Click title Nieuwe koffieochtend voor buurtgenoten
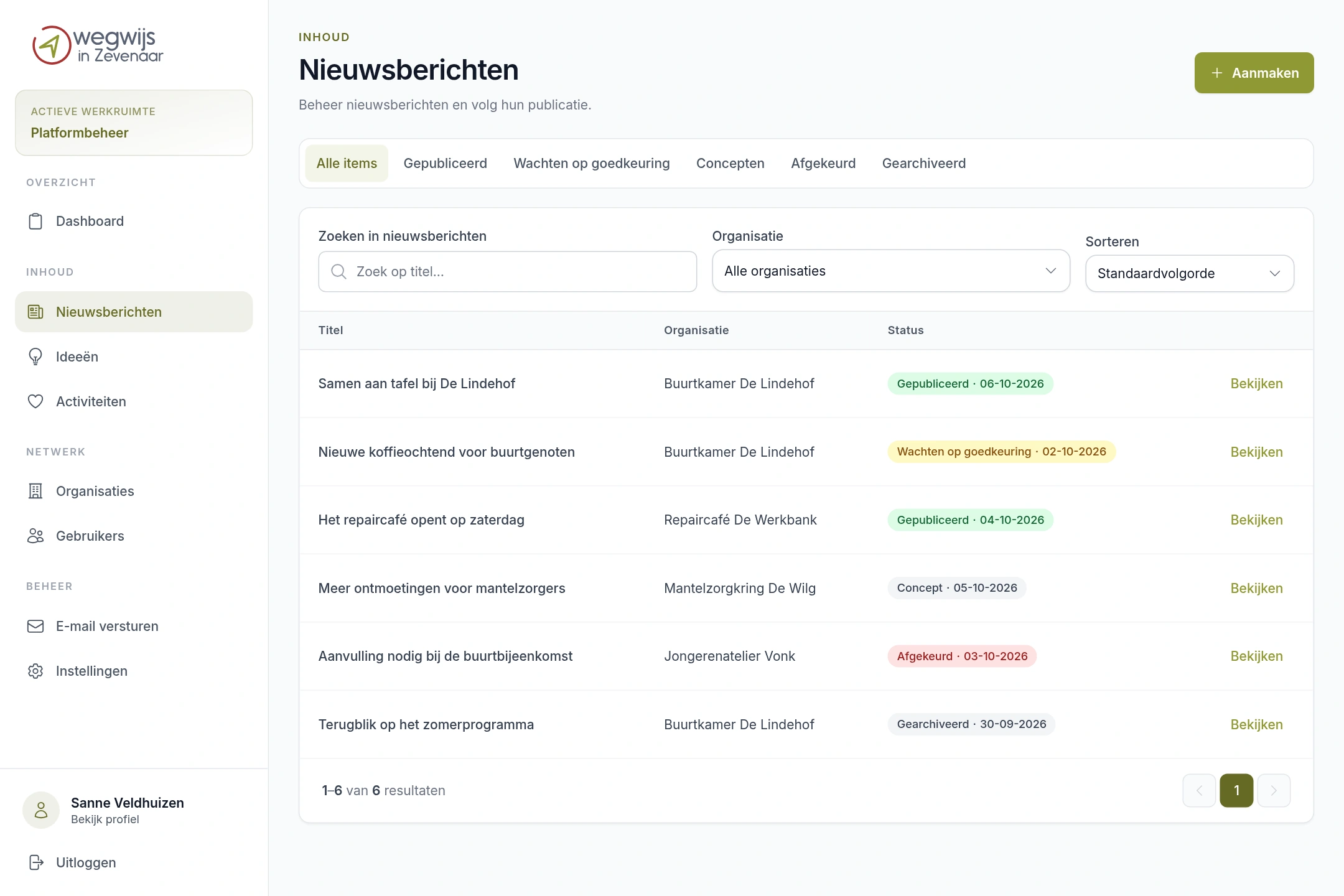Screen dimensions: 1344x896 click(447, 452)
